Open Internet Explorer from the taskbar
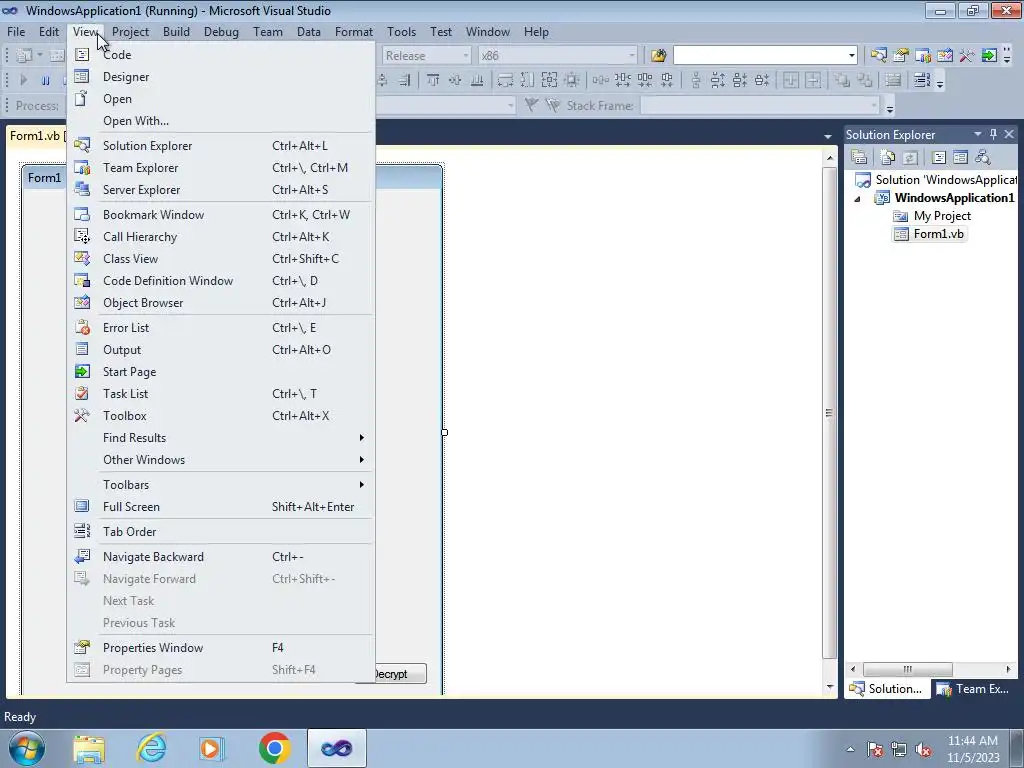This screenshot has width=1024, height=768. click(x=151, y=748)
